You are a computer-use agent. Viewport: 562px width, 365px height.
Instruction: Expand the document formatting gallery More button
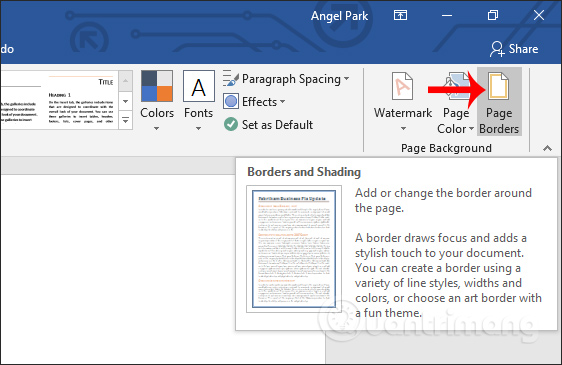[x=125, y=120]
